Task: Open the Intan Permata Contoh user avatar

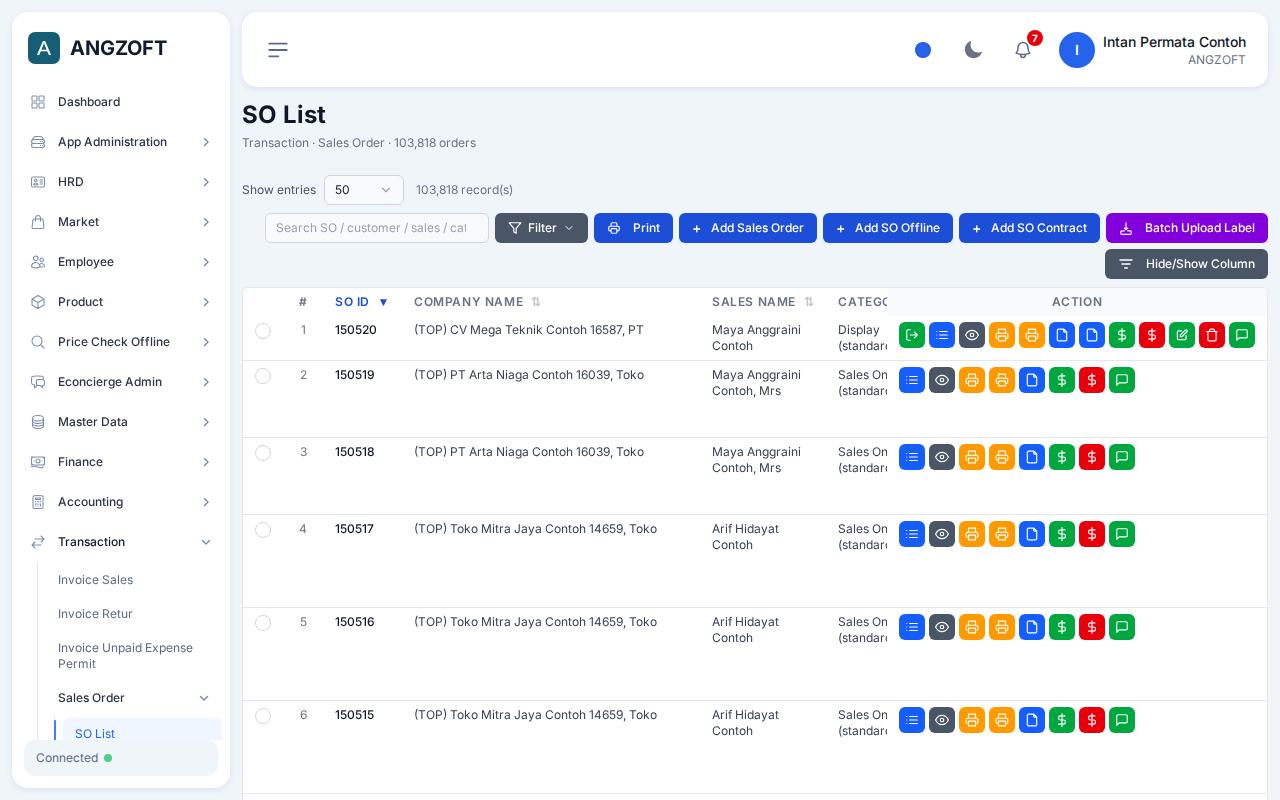Action: [1077, 50]
